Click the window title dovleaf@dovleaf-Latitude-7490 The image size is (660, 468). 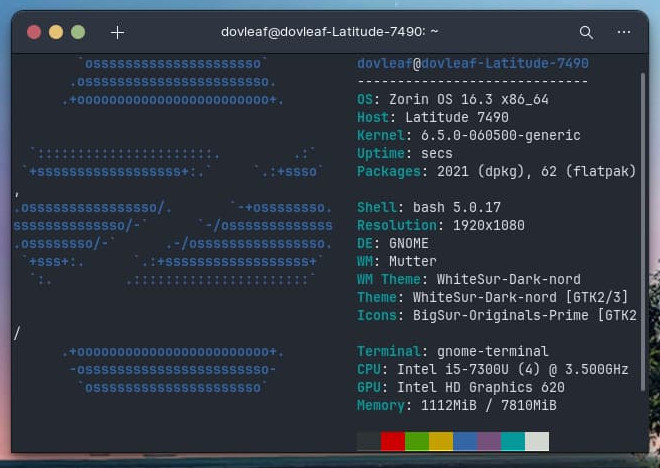coord(330,32)
